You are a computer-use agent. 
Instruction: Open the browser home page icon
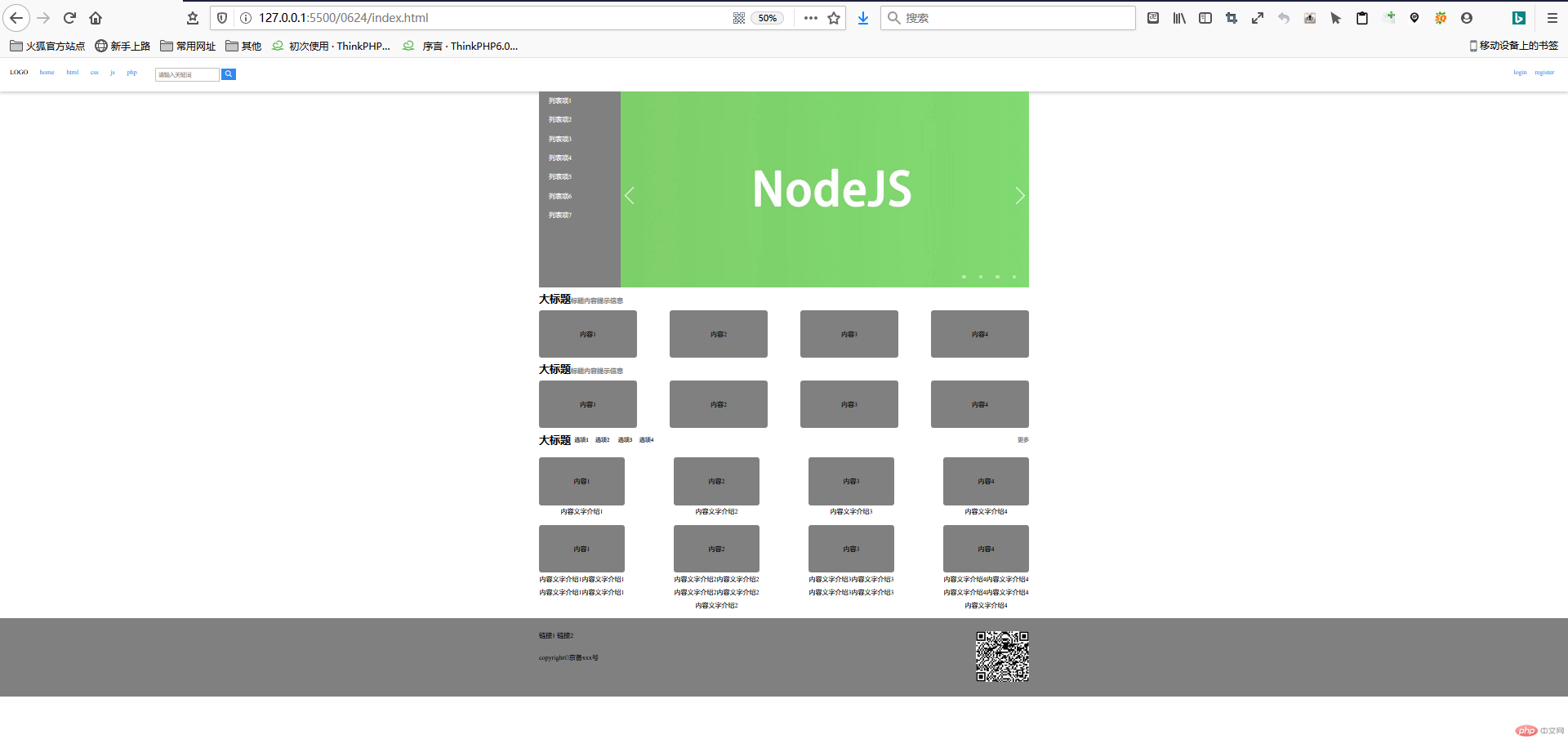(x=96, y=18)
